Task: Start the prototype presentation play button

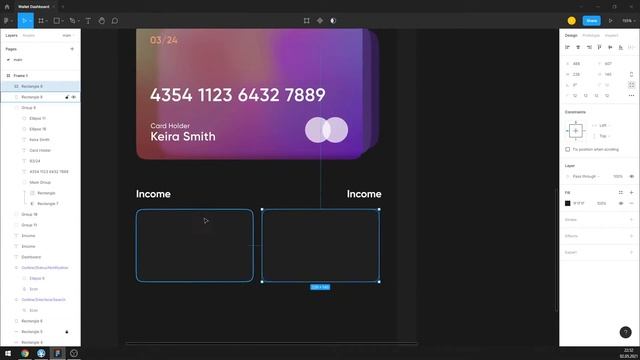Action: point(611,21)
